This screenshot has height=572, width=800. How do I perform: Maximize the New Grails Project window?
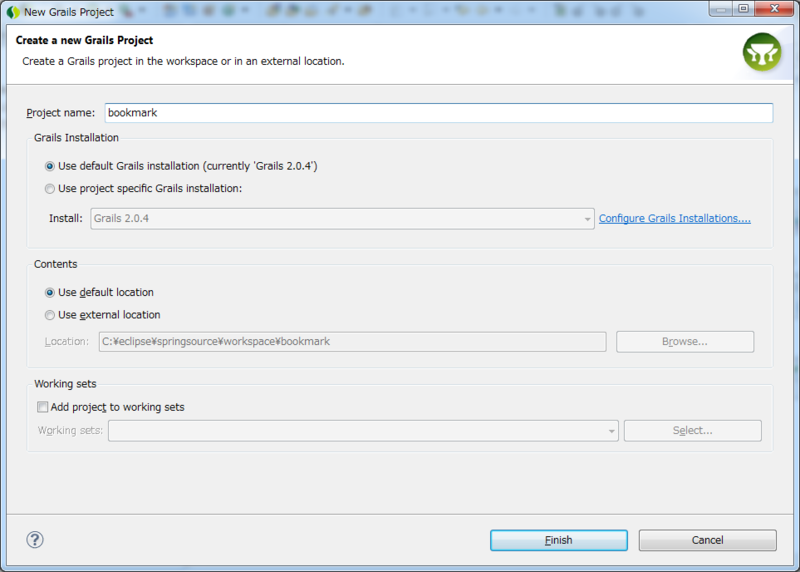743,8
